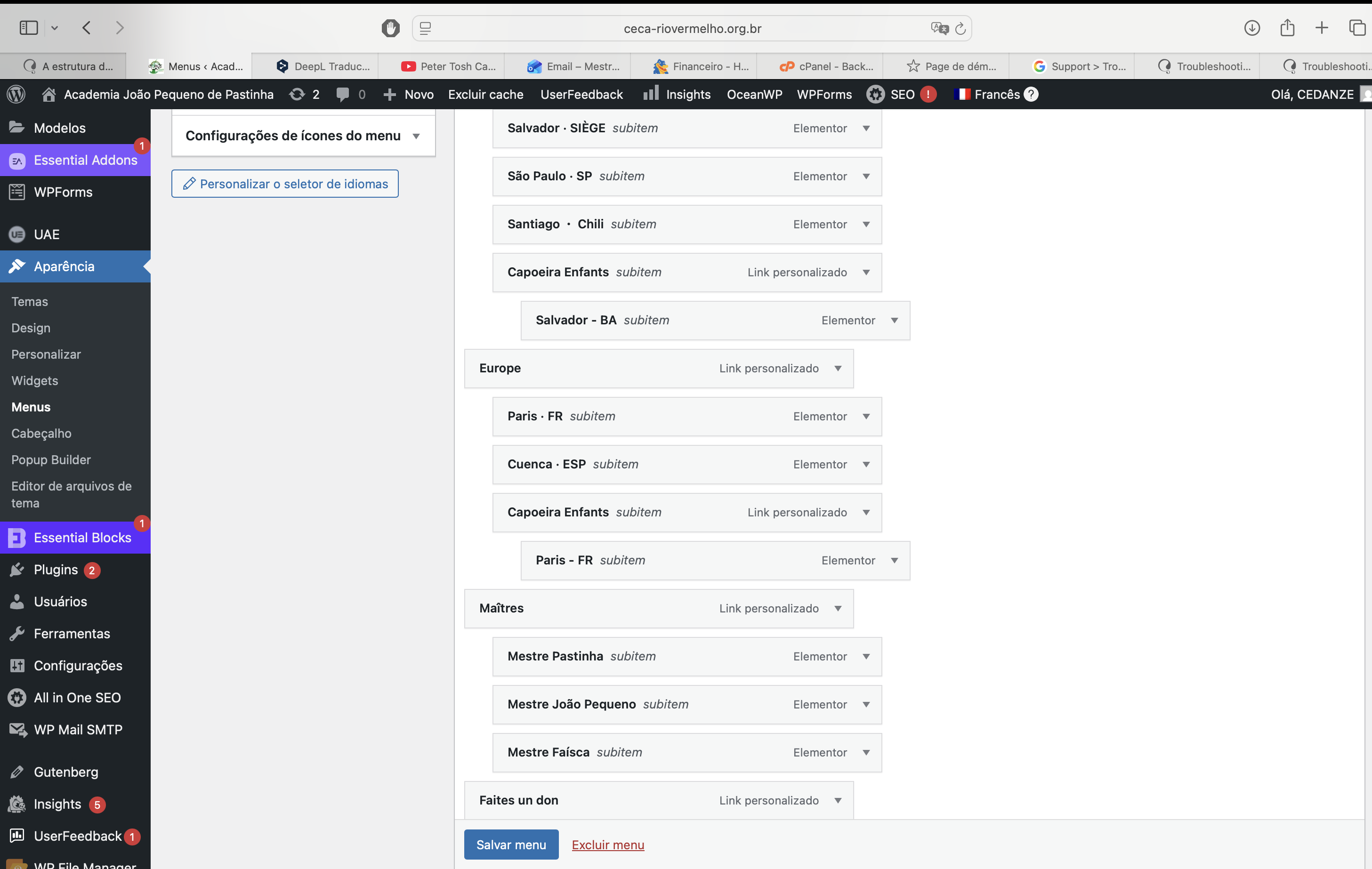
Task: Click the updates icon showing 2
Action: click(x=304, y=95)
